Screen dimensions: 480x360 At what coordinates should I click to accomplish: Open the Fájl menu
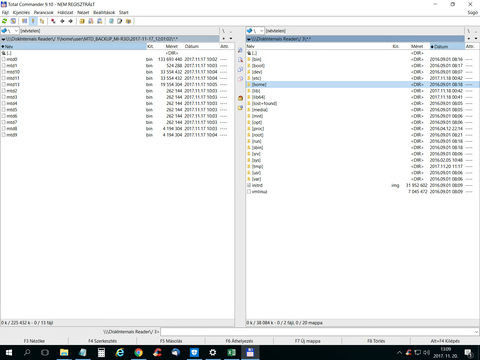[x=5, y=12]
